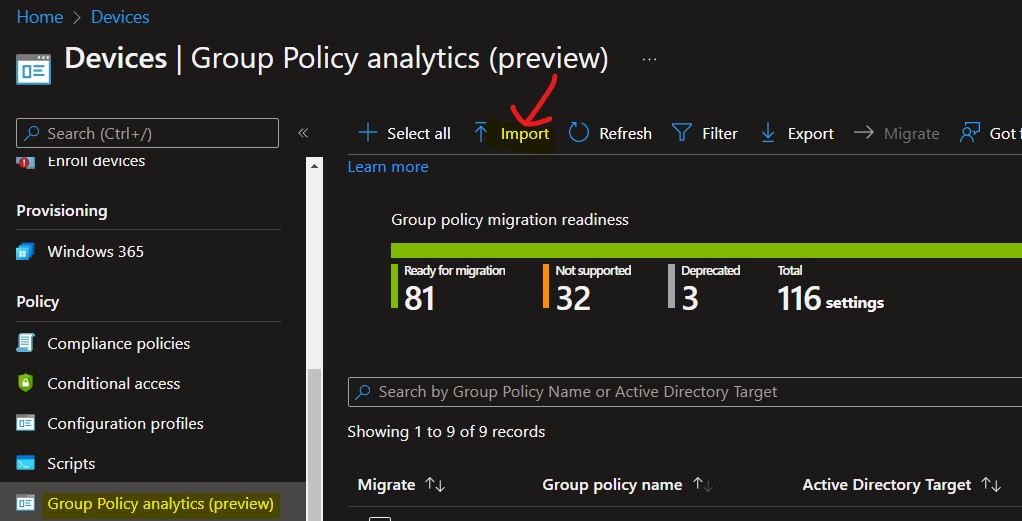Screen dimensions: 1022x521
Task: Open Configuration profiles in sidebar
Action: [x=125, y=424]
